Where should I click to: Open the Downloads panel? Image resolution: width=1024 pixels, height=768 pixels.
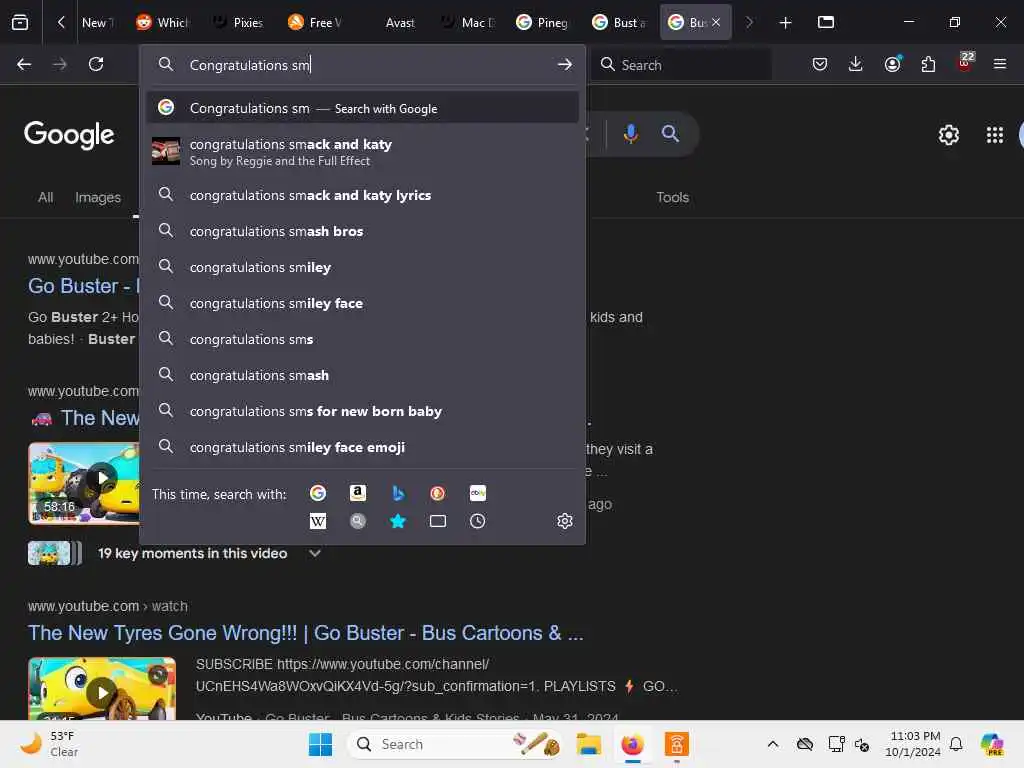tap(855, 64)
